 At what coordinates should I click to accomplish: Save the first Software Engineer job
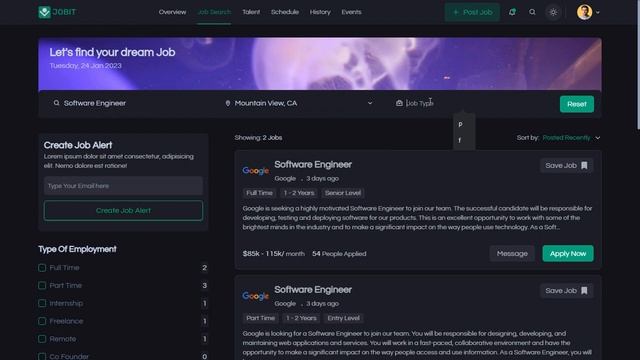click(567, 165)
